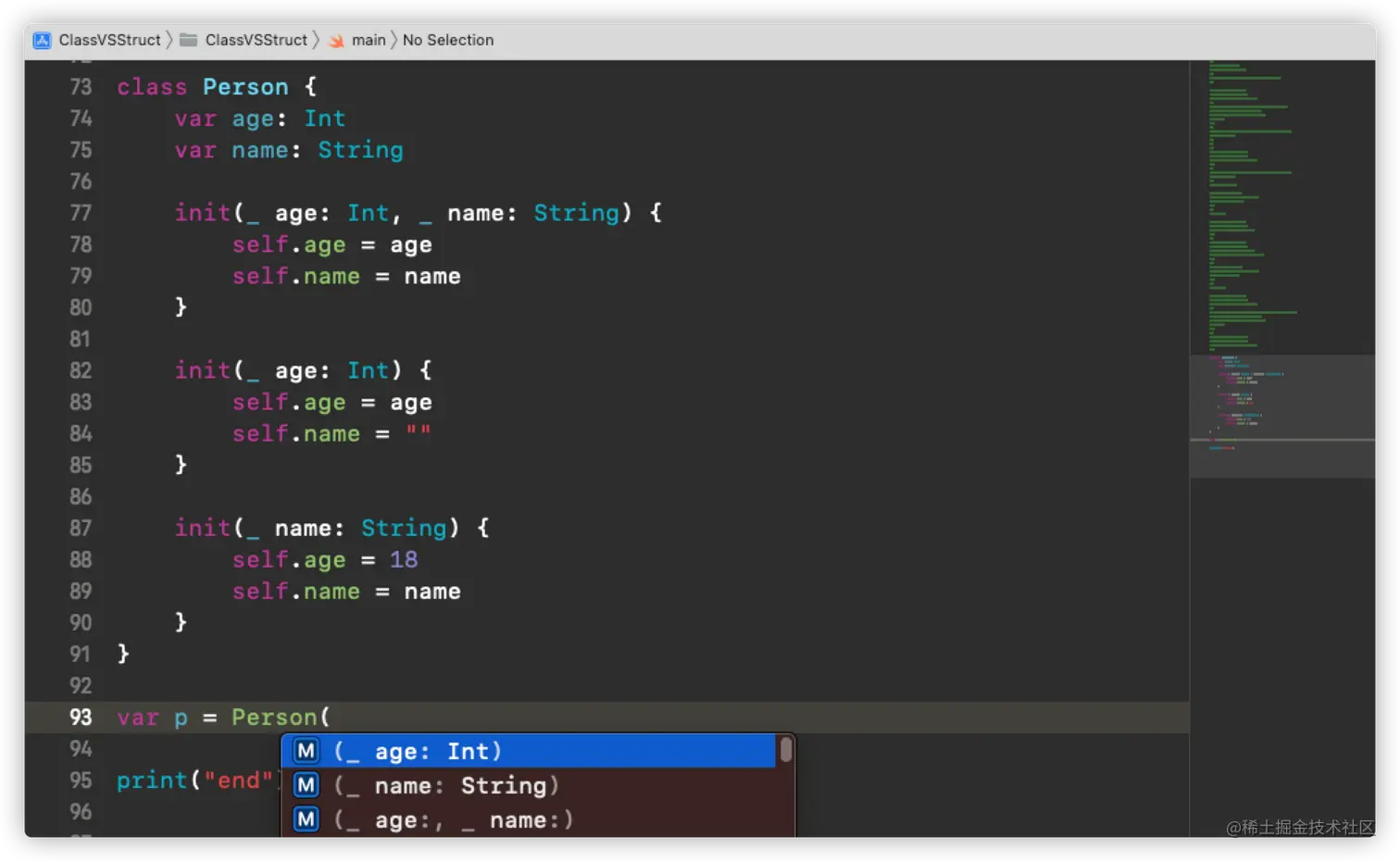Image resolution: width=1400 pixels, height=862 pixels.
Task: Click line number 95 in gutter
Action: (81, 781)
